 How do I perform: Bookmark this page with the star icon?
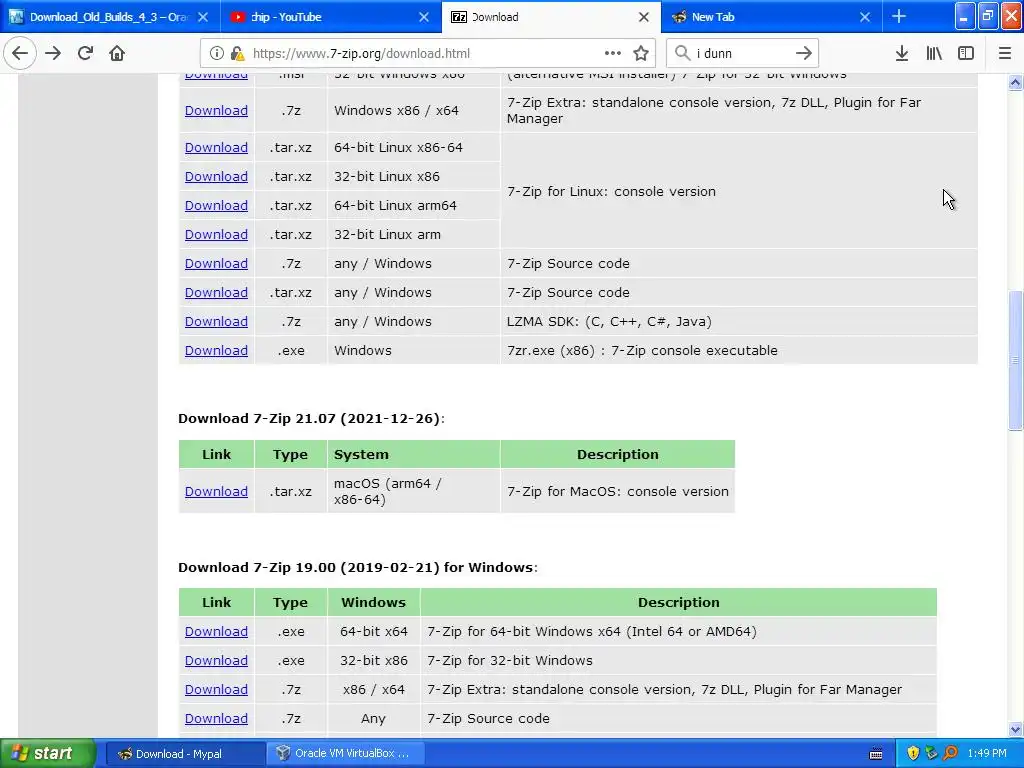click(641, 53)
